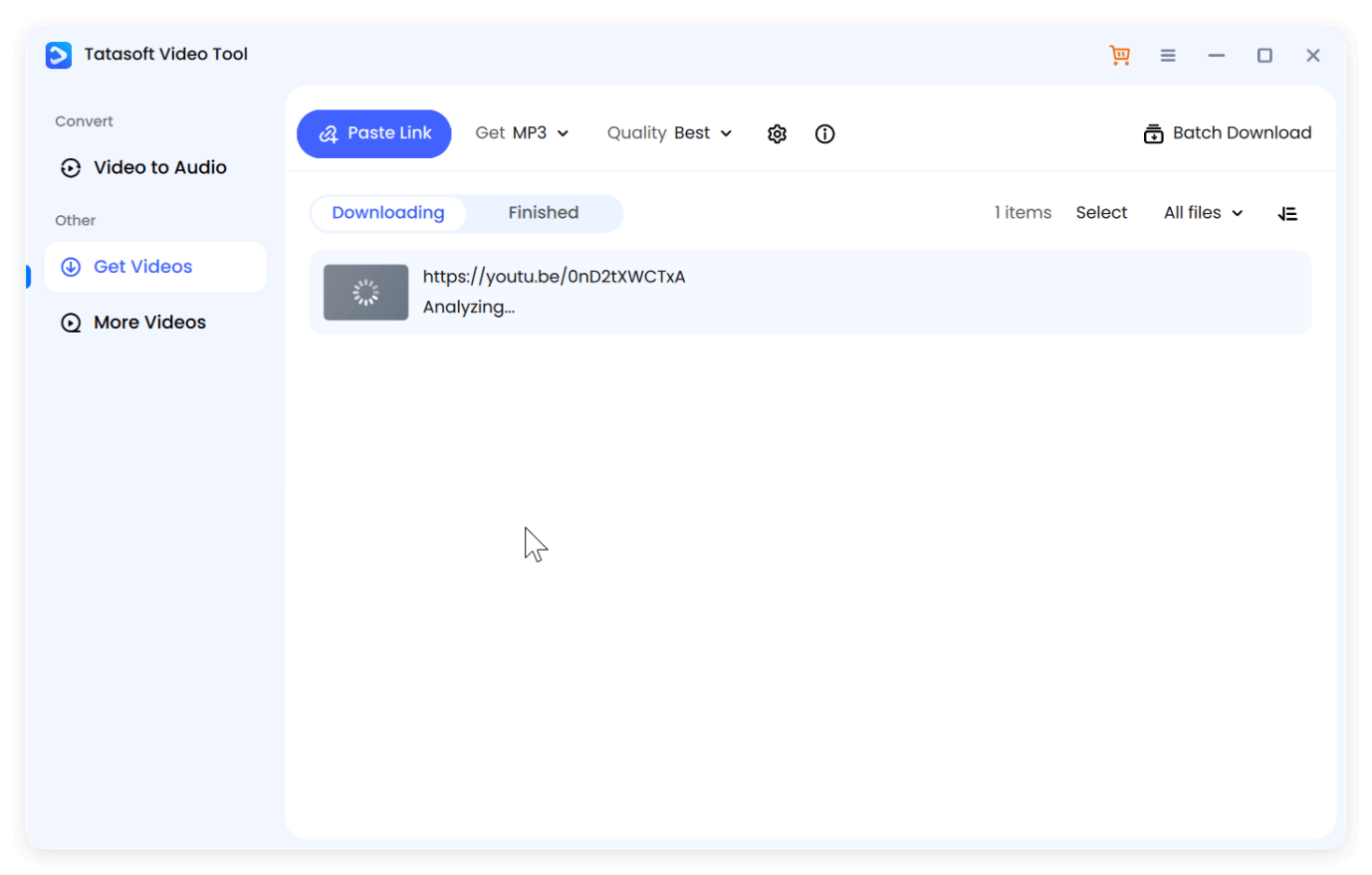Change the list sort order
This screenshot has width=1372, height=875.
pos(1287,213)
